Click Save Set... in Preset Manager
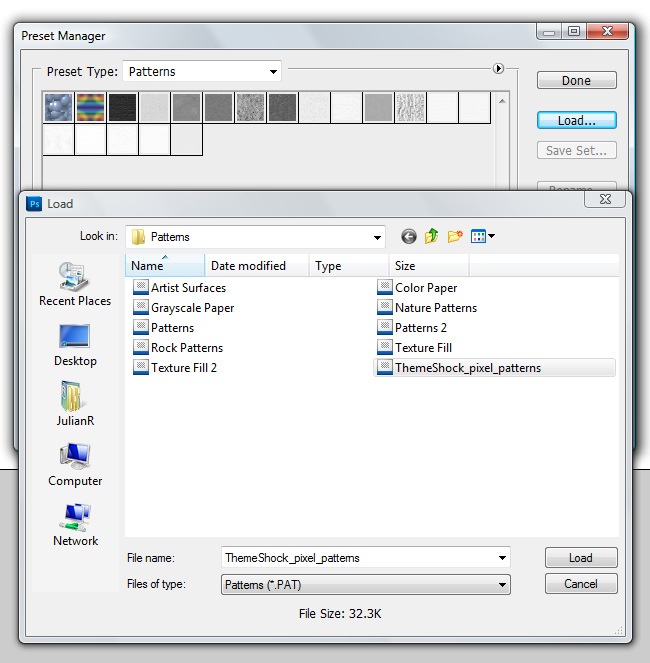 [576, 151]
